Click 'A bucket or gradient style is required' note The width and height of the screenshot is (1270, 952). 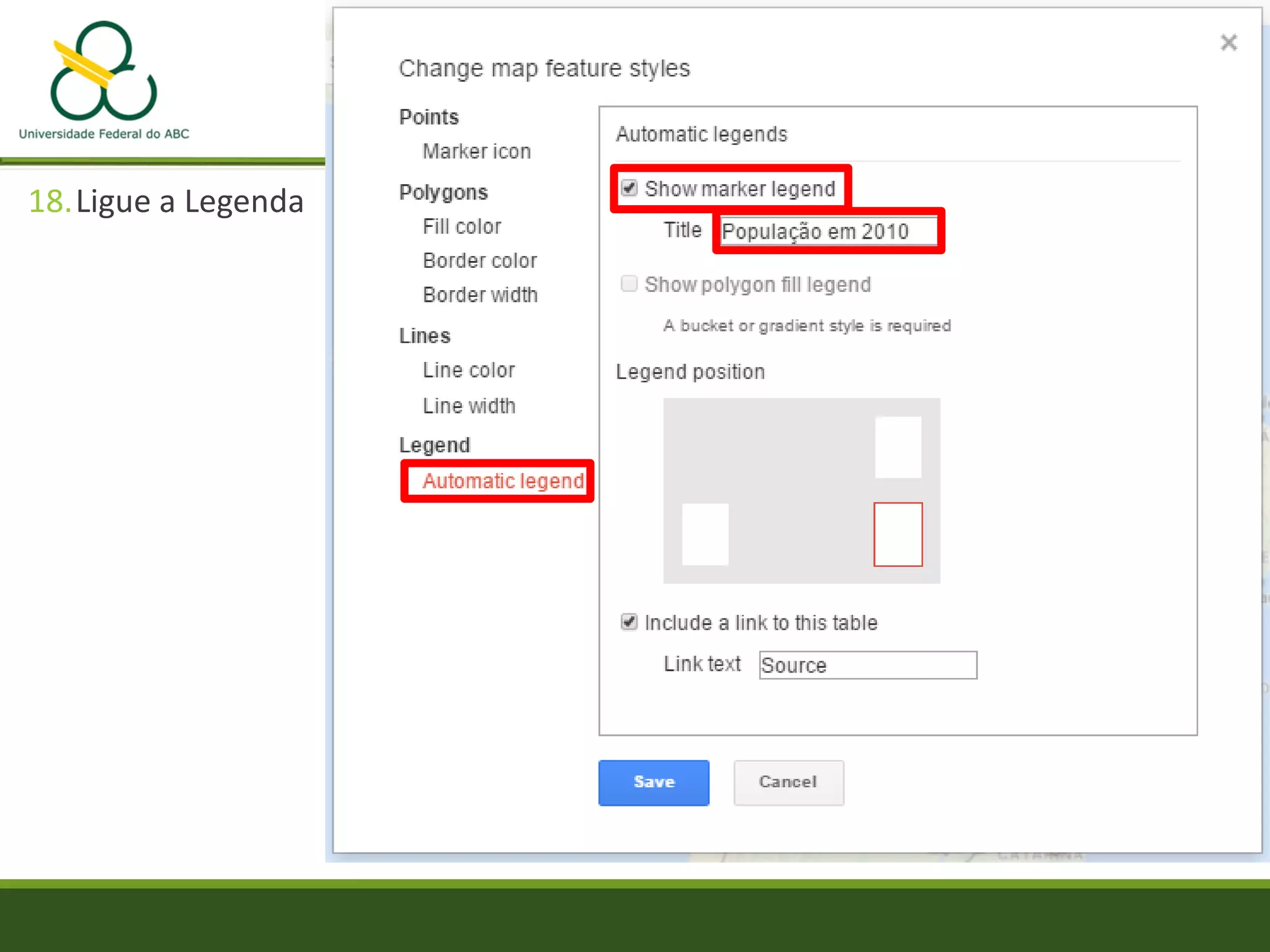807,325
